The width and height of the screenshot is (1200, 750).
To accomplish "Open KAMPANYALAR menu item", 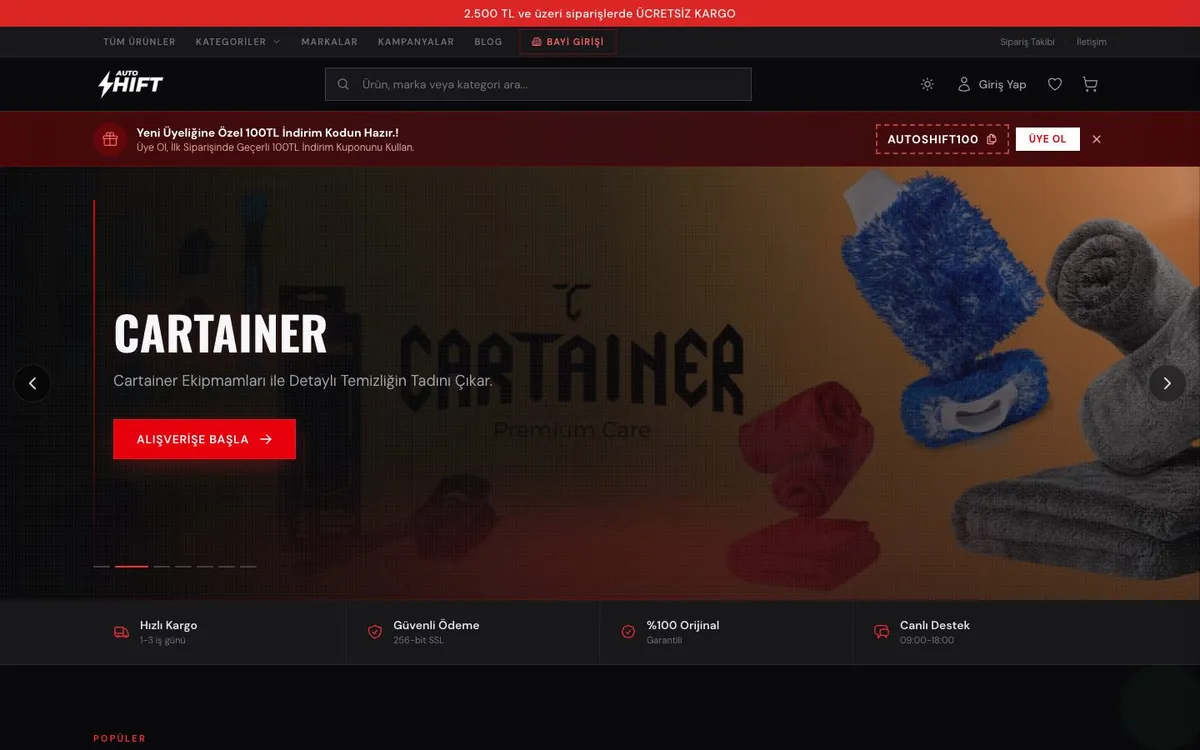I will coord(416,42).
